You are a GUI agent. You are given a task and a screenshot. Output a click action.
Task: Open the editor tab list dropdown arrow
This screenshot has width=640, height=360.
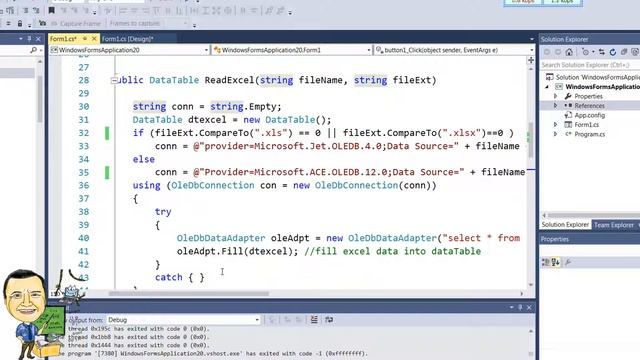(x=531, y=39)
